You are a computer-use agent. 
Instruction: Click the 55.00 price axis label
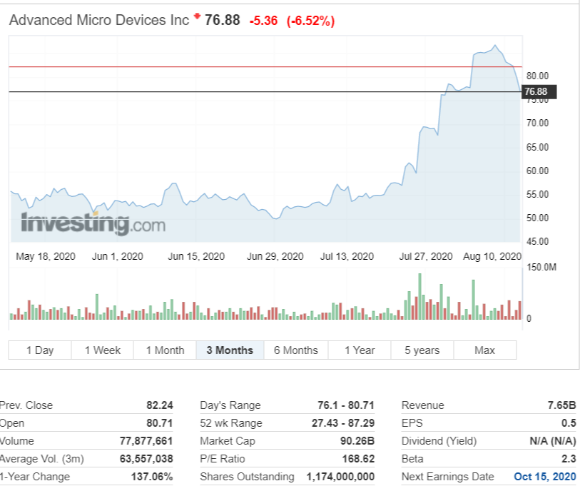[537, 195]
